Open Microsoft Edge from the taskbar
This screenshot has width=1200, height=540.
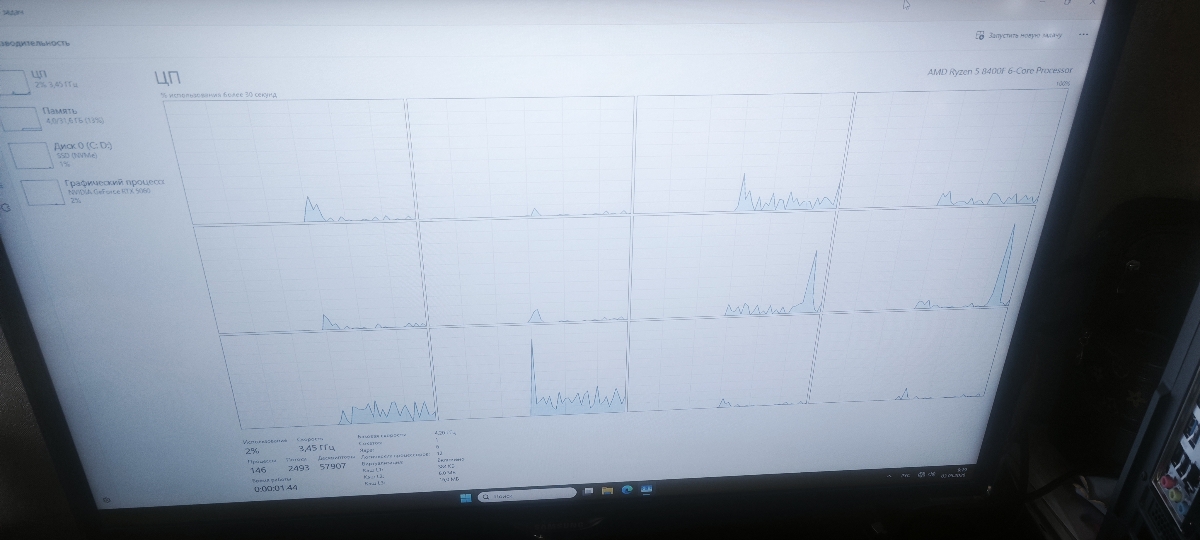627,489
